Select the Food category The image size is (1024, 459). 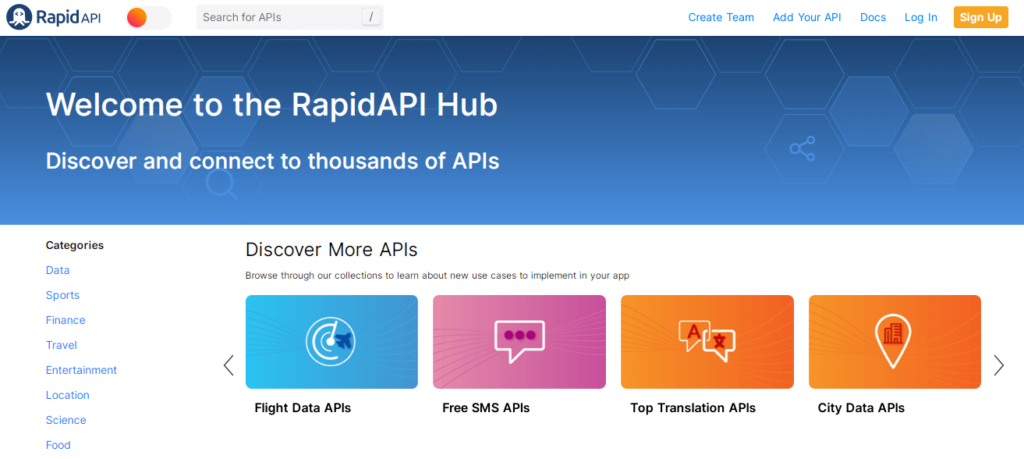coord(58,445)
